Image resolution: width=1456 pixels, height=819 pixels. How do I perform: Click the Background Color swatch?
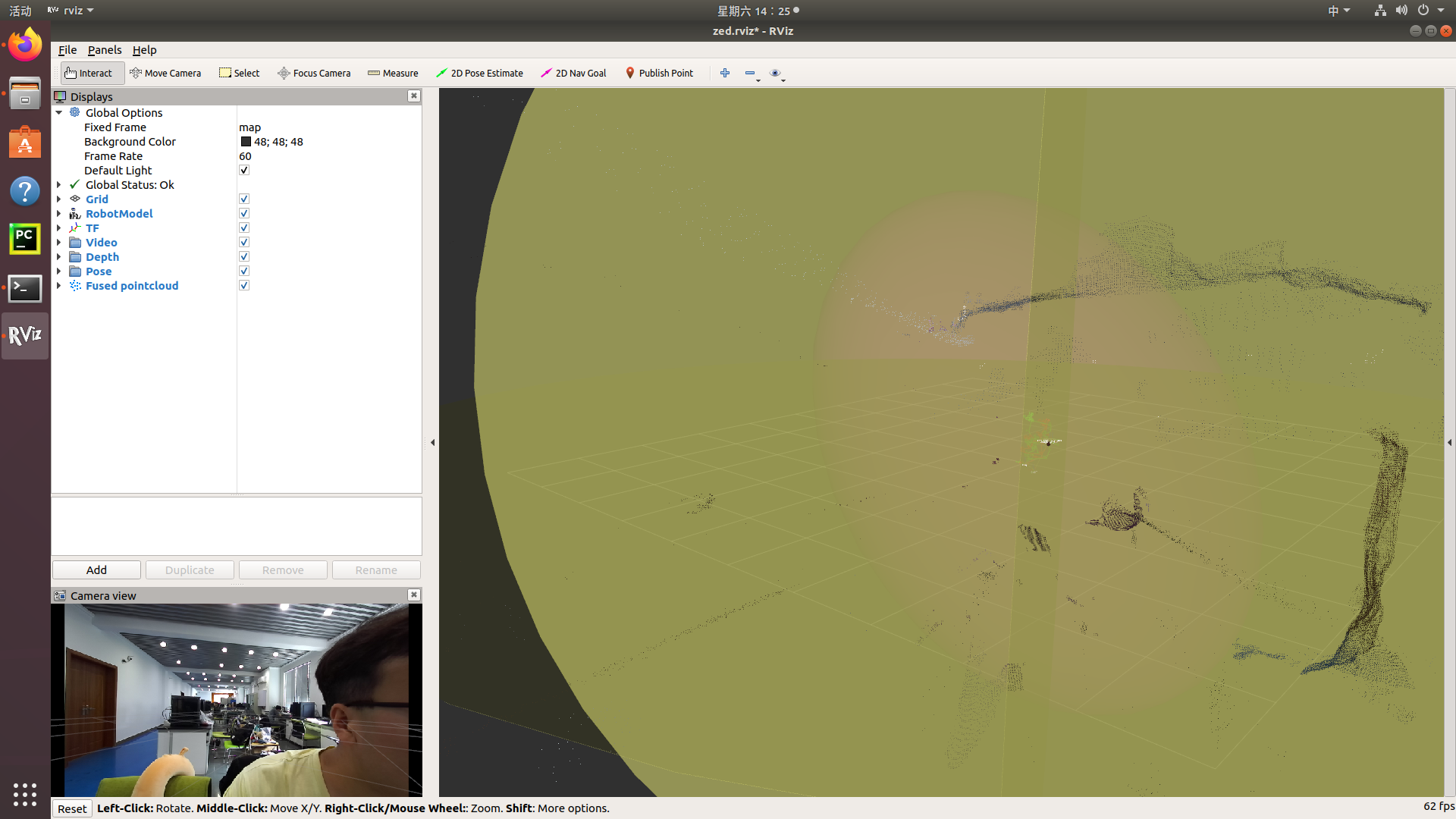tap(246, 142)
